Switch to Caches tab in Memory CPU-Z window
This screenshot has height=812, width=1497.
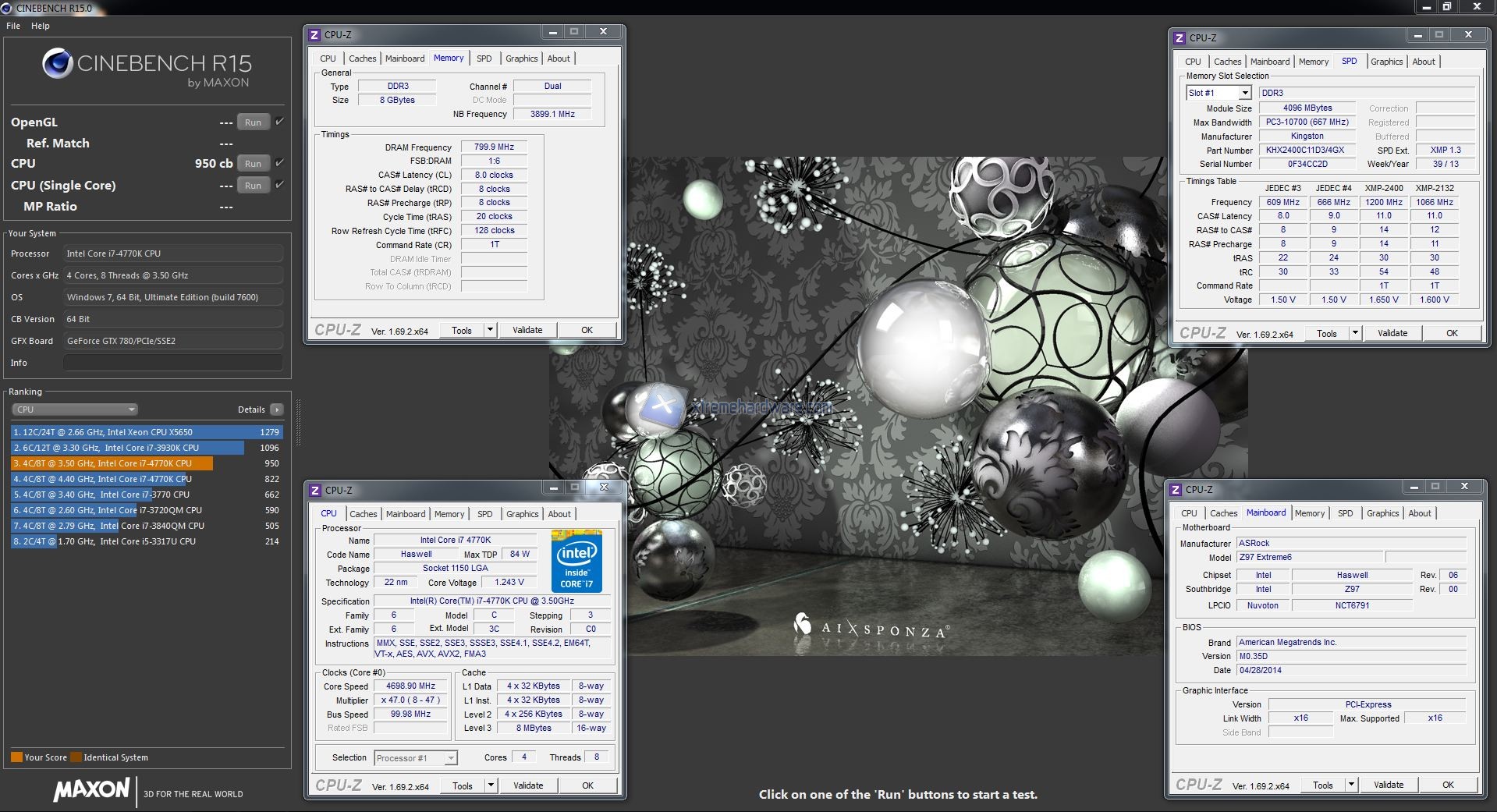362,59
